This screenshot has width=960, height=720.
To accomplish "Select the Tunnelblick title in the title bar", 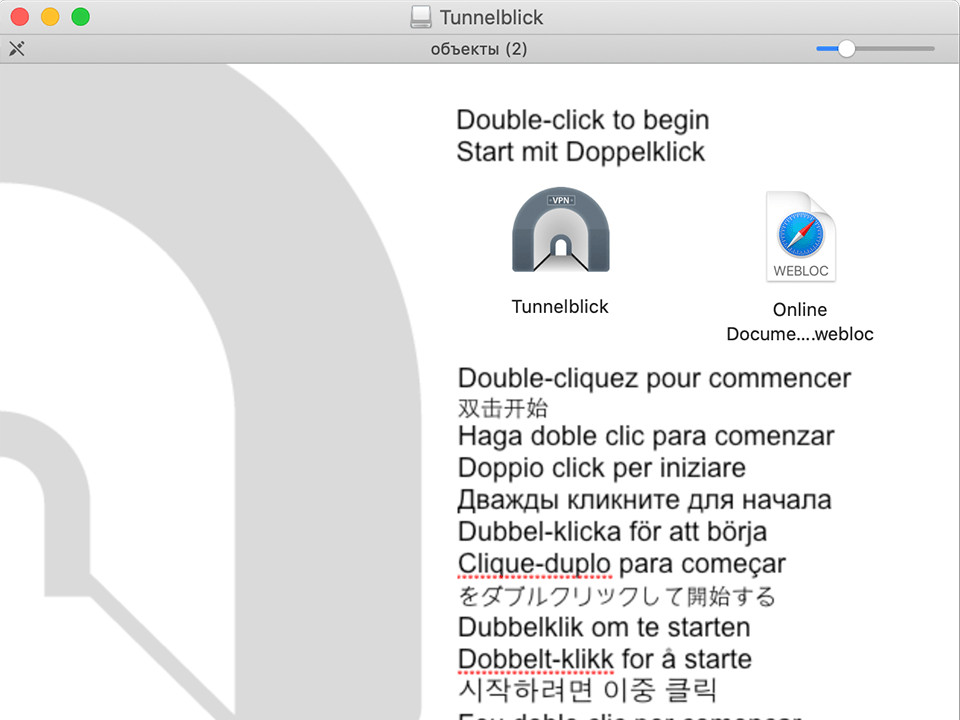I will (490, 17).
